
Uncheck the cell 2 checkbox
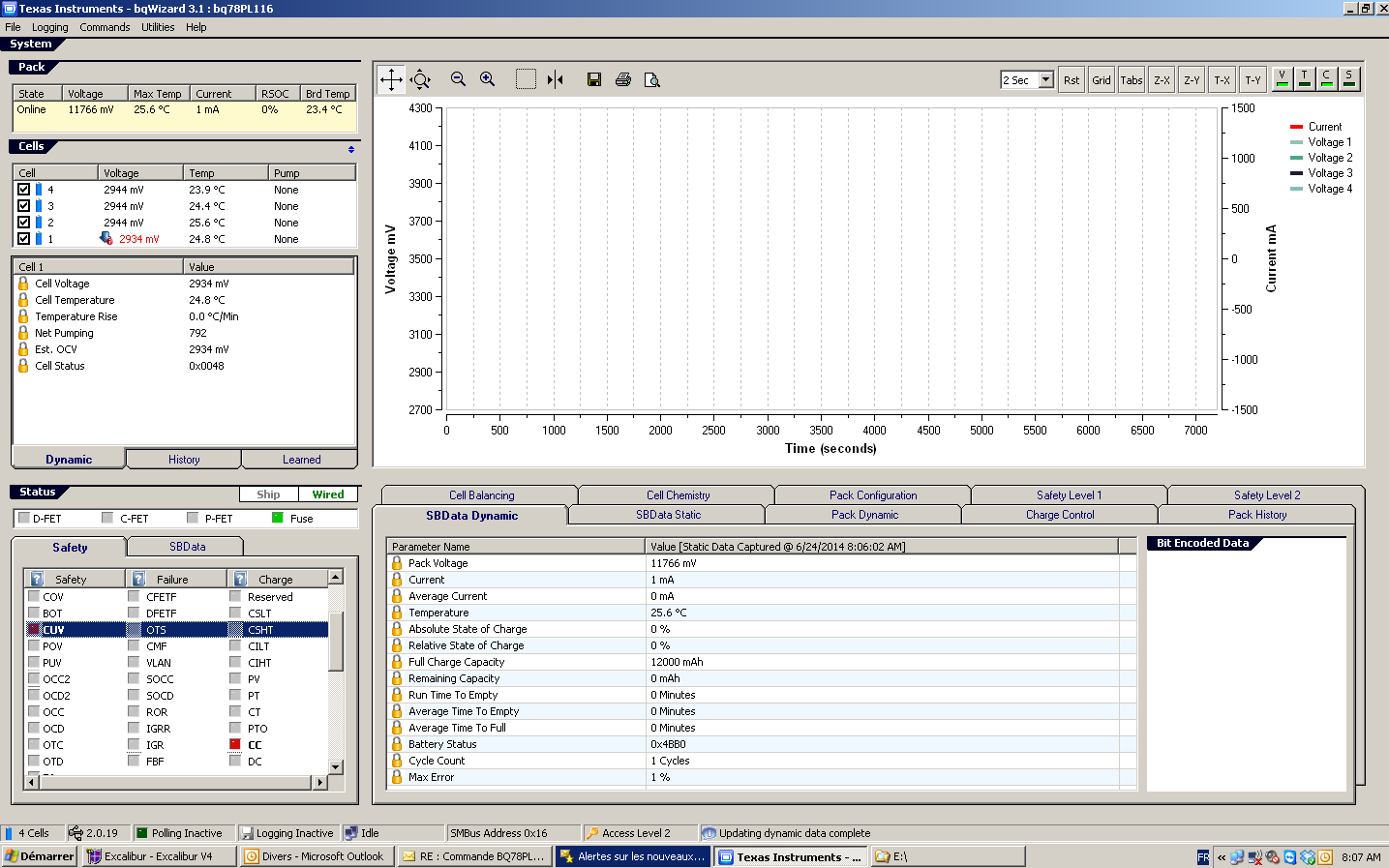[x=24, y=223]
